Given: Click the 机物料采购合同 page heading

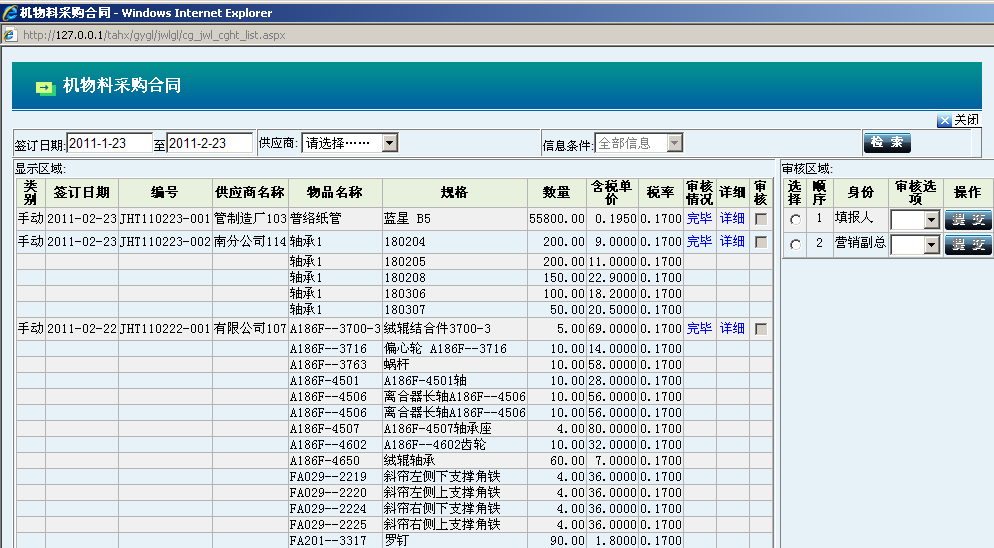Looking at the screenshot, I should (122, 85).
